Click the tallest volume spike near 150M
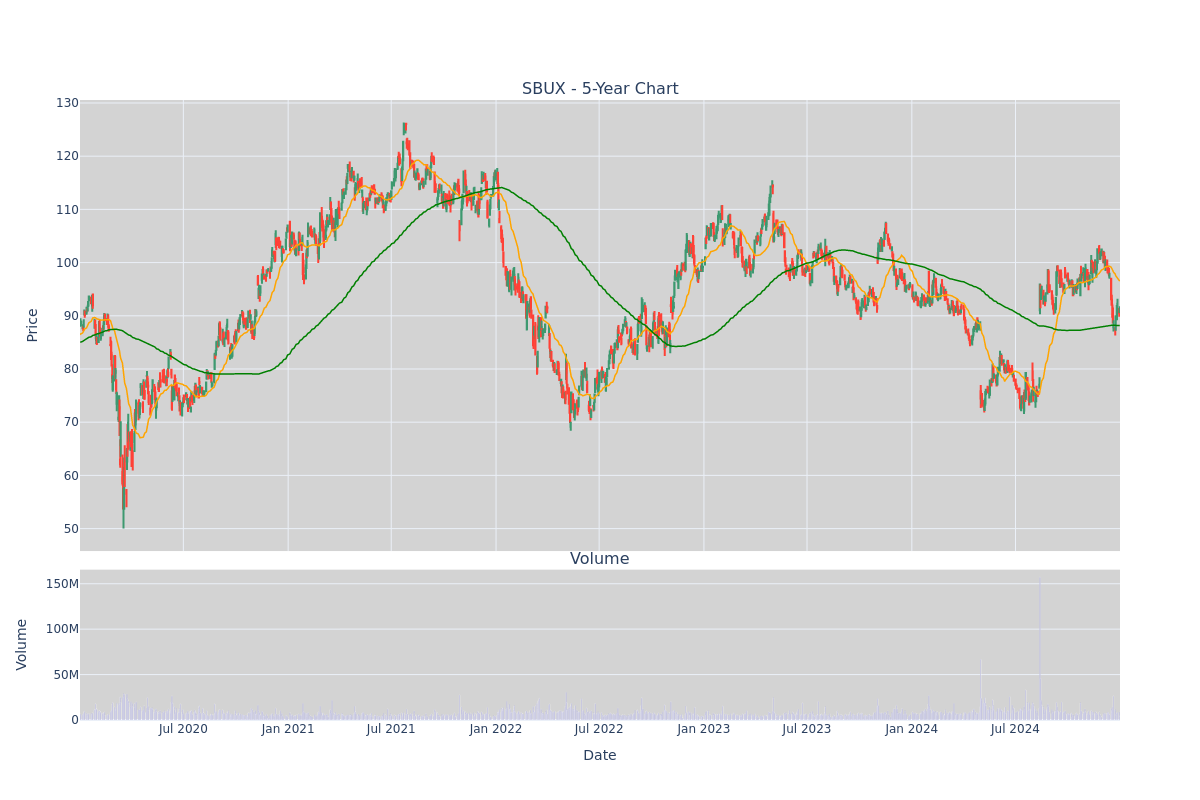 click(1039, 648)
